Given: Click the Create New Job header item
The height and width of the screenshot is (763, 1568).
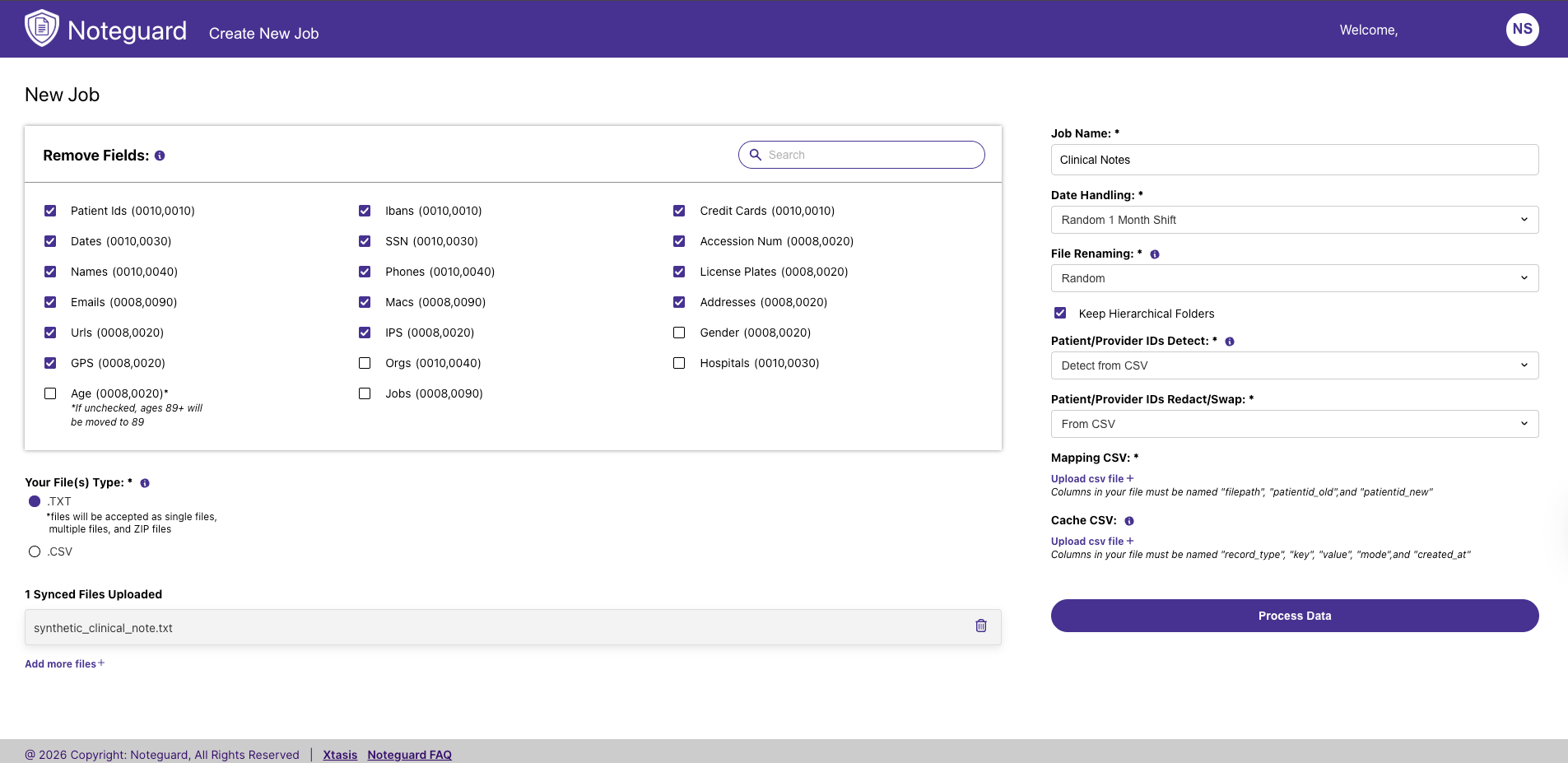Looking at the screenshot, I should coord(263,34).
